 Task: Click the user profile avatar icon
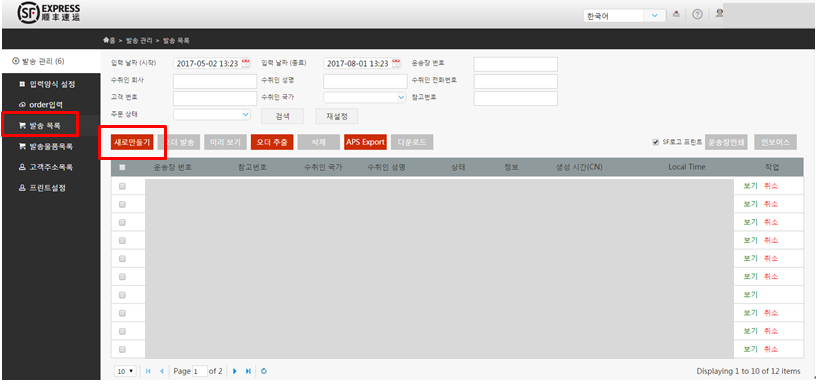(x=719, y=14)
